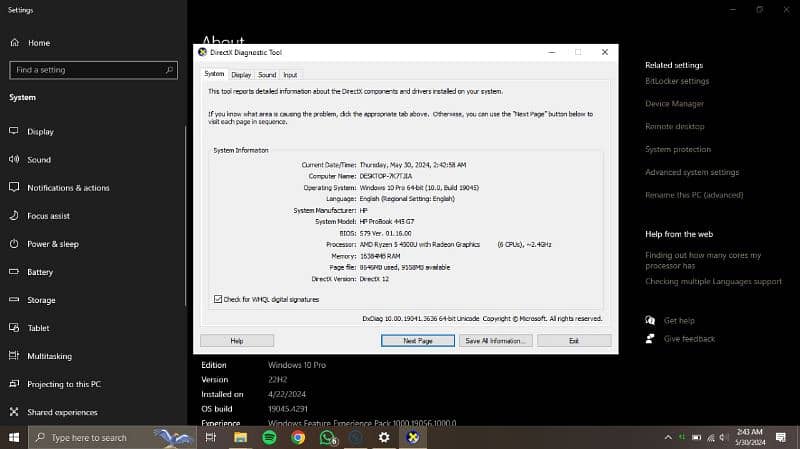This screenshot has height=449, width=800.
Task: Click the Home icon in Settings
Action: pos(15,43)
